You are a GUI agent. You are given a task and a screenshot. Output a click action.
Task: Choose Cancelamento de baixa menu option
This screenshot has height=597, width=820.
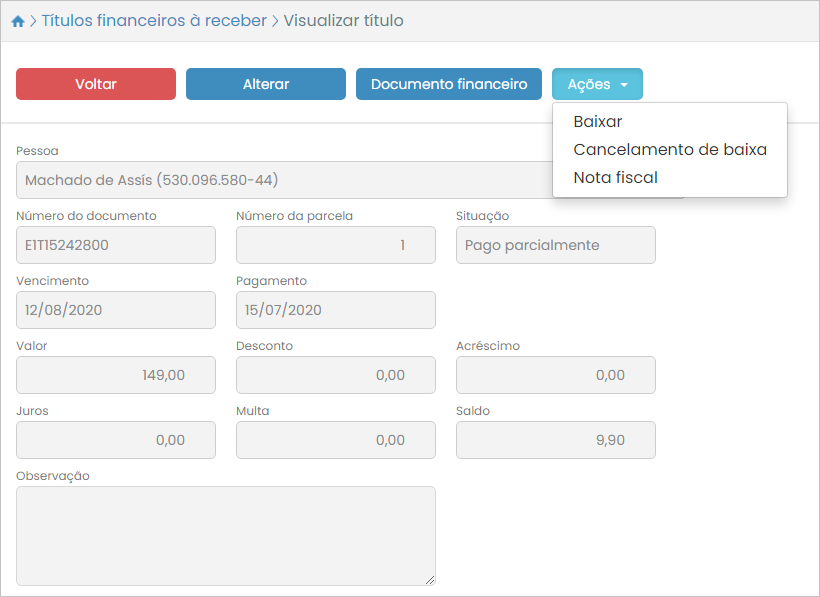[x=669, y=150]
